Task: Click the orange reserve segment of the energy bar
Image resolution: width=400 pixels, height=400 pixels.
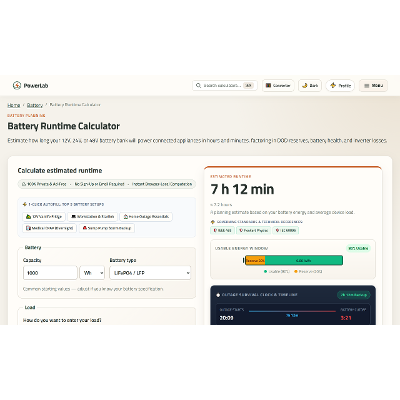Action: [255, 260]
